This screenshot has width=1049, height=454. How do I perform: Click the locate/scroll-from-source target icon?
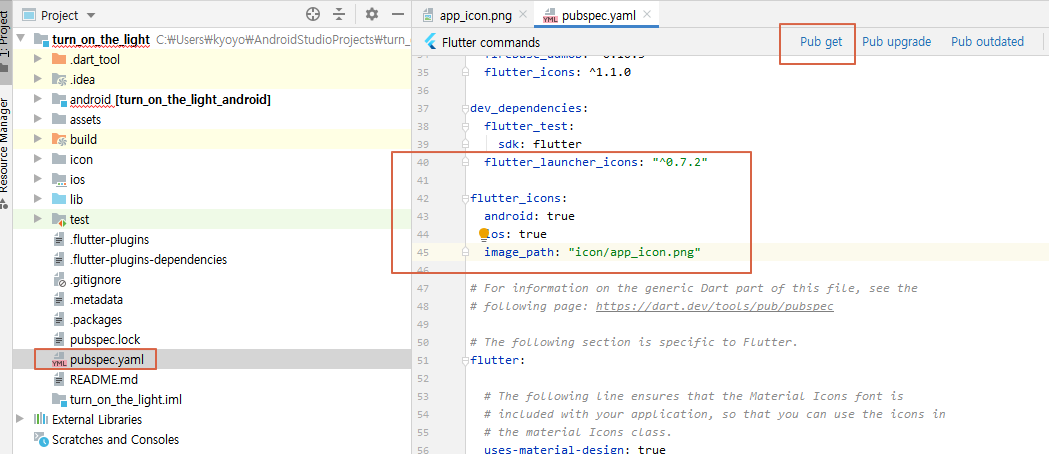tap(312, 15)
